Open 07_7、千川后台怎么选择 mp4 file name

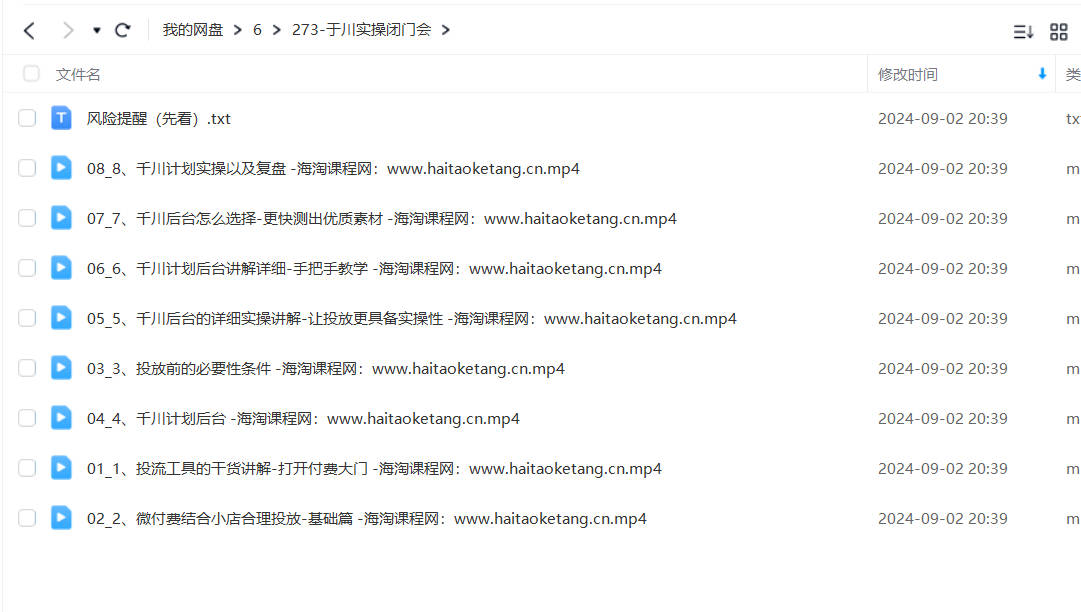(381, 218)
